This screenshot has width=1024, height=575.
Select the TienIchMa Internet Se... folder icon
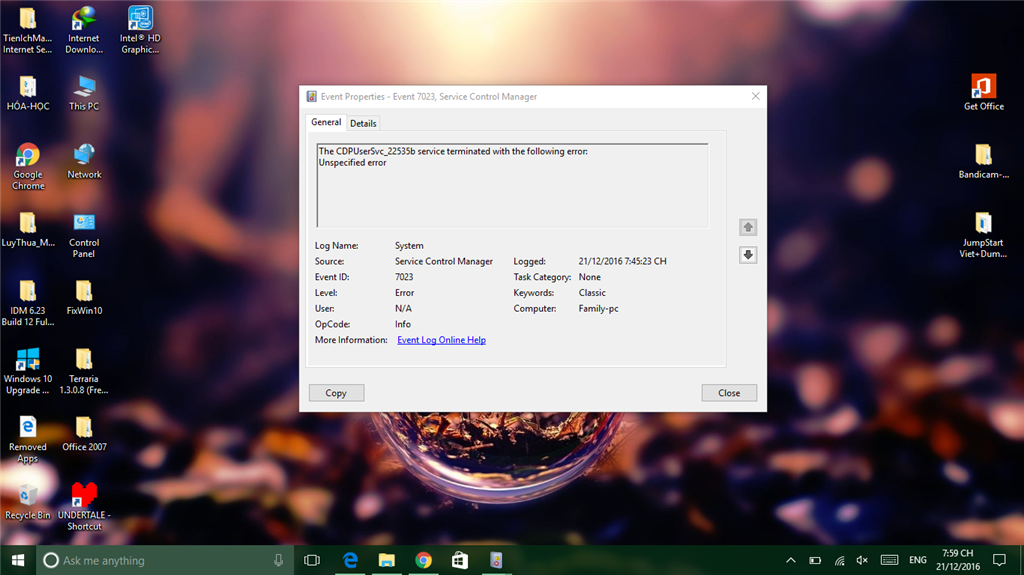[27, 30]
